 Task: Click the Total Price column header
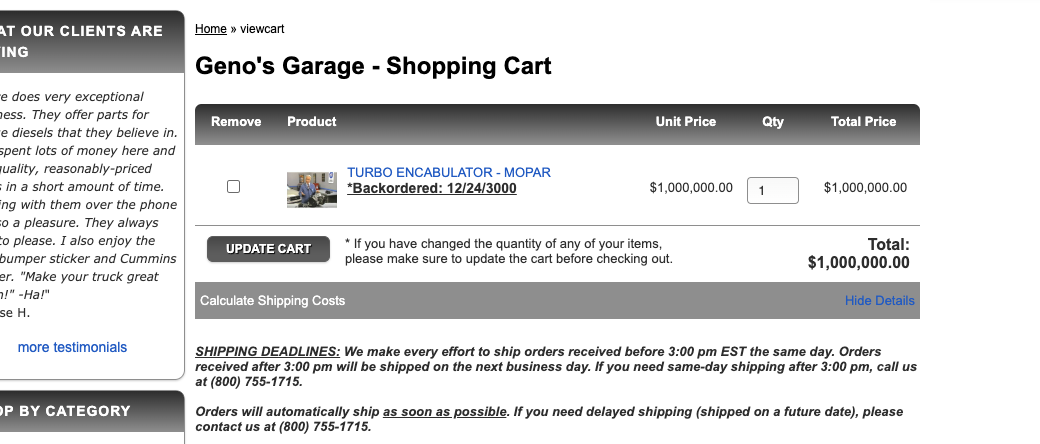(x=864, y=121)
